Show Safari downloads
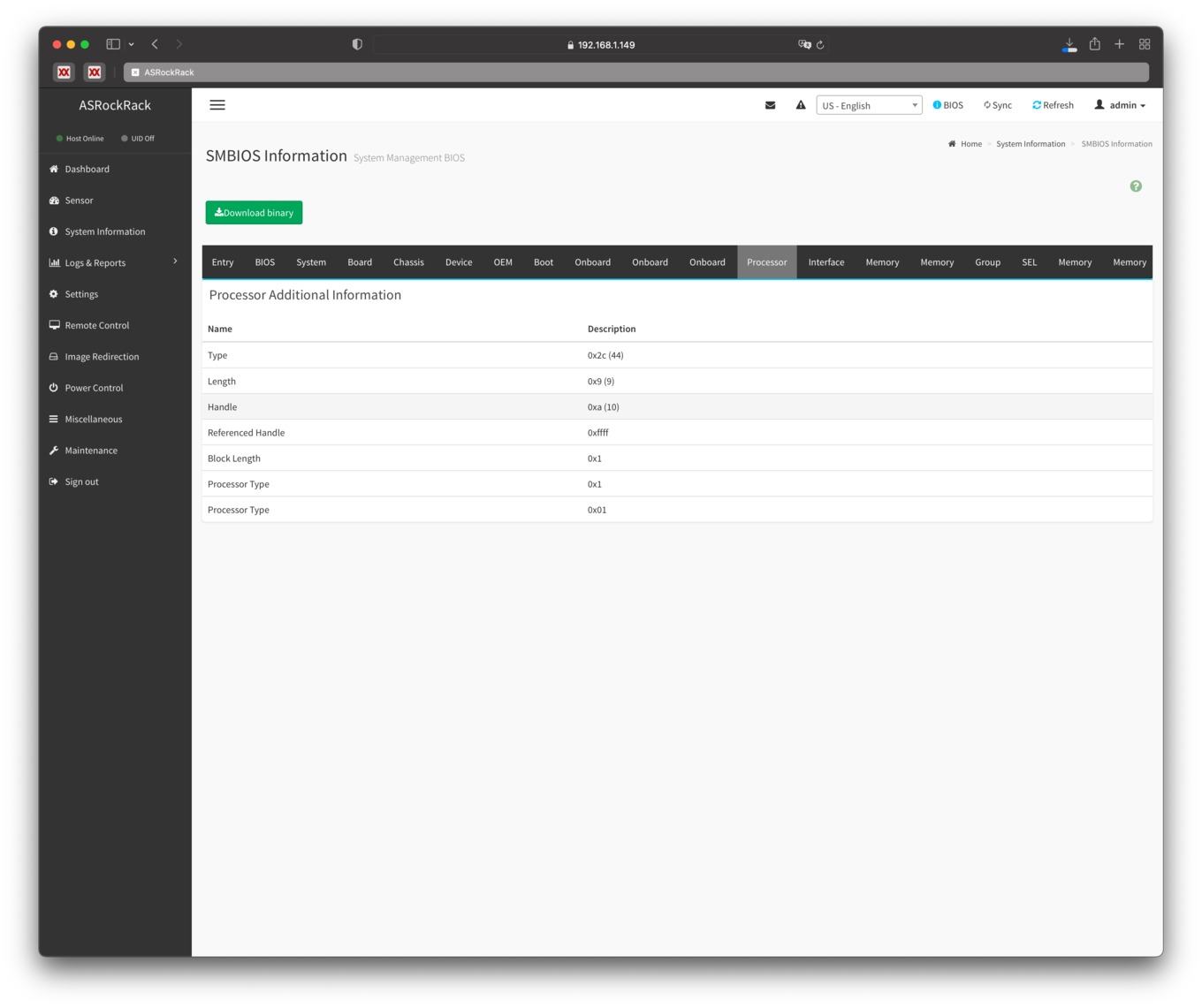Viewport: 1202px width, 1008px height. [1069, 44]
